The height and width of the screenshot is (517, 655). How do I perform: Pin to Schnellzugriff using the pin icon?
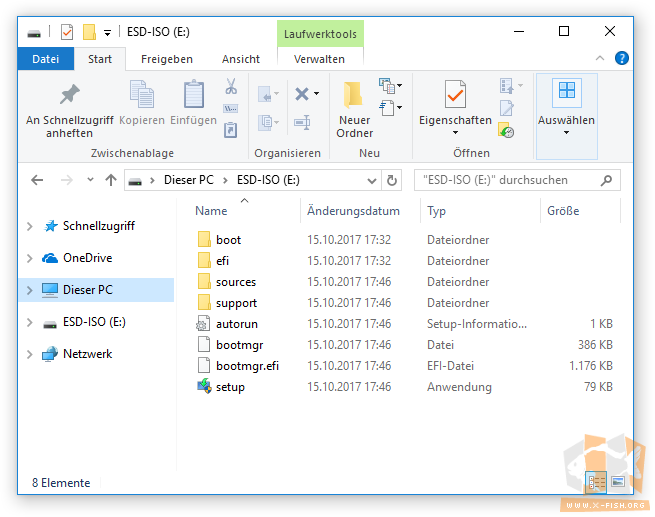(69, 94)
